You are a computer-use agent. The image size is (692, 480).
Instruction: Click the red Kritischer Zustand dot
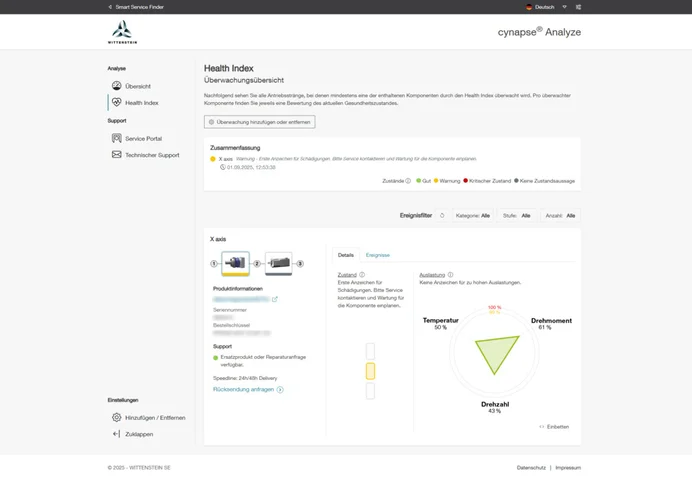(466, 180)
